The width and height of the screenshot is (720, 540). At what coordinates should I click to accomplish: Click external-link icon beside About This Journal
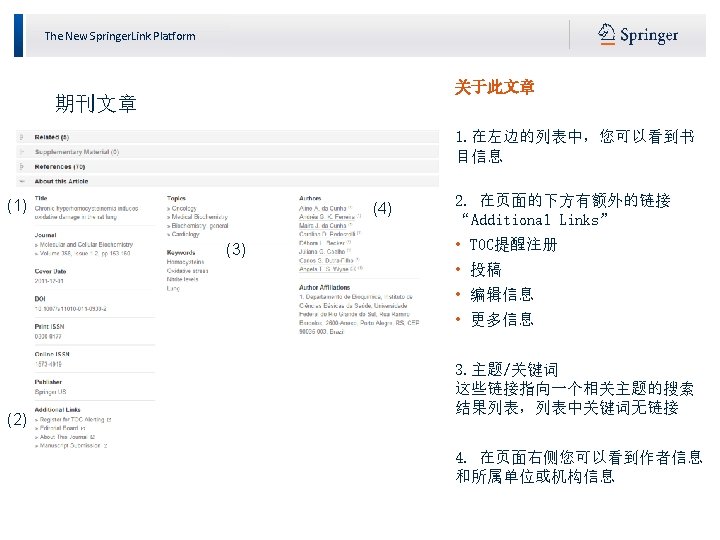[x=93, y=437]
